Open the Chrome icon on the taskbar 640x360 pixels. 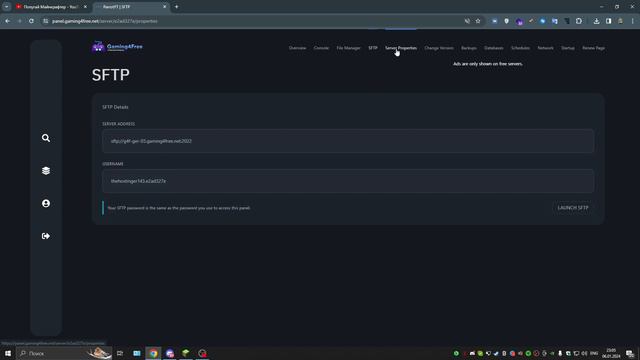(x=153, y=353)
